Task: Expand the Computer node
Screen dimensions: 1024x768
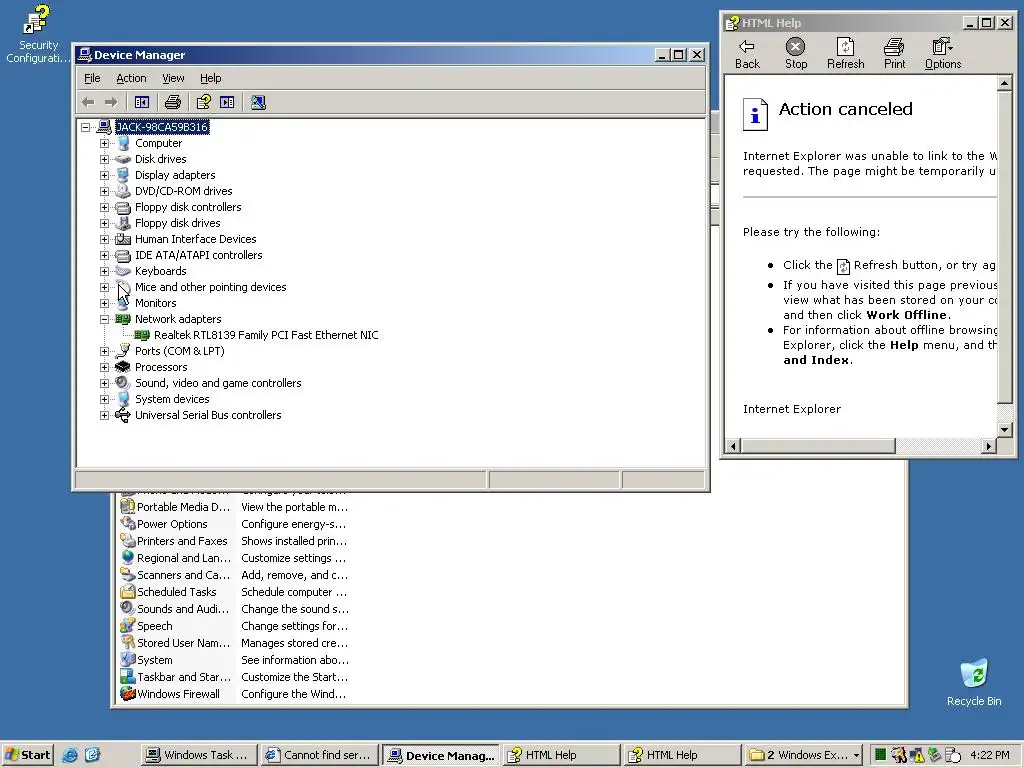Action: tap(104, 143)
